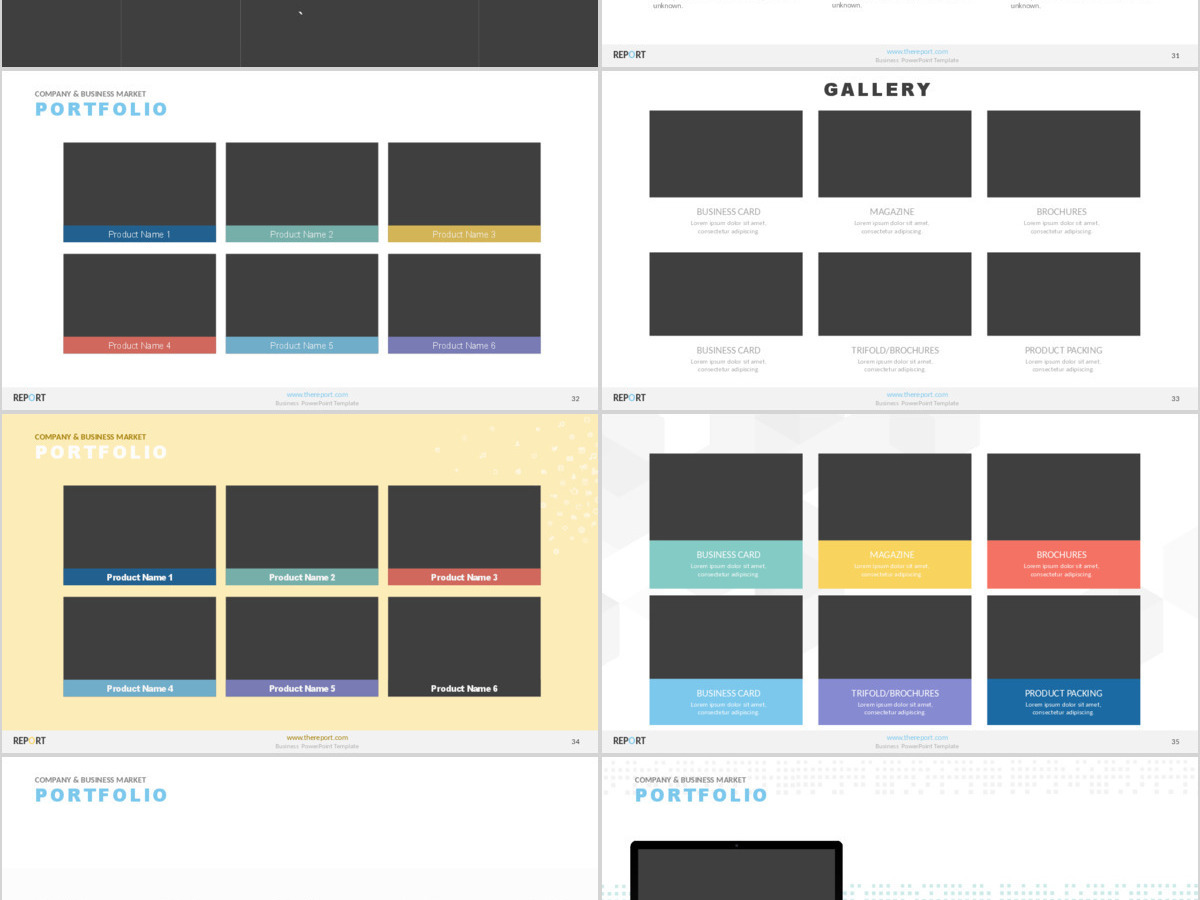Click the REPORT logo in slide 31 footer
Viewport: 1200px width, 900px height.
(629, 54)
